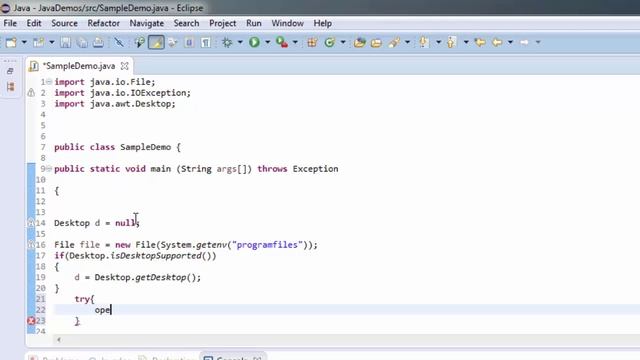Viewport: 640px width, 360px height.
Task: Click the Open Type icon
Action: (x=359, y=42)
